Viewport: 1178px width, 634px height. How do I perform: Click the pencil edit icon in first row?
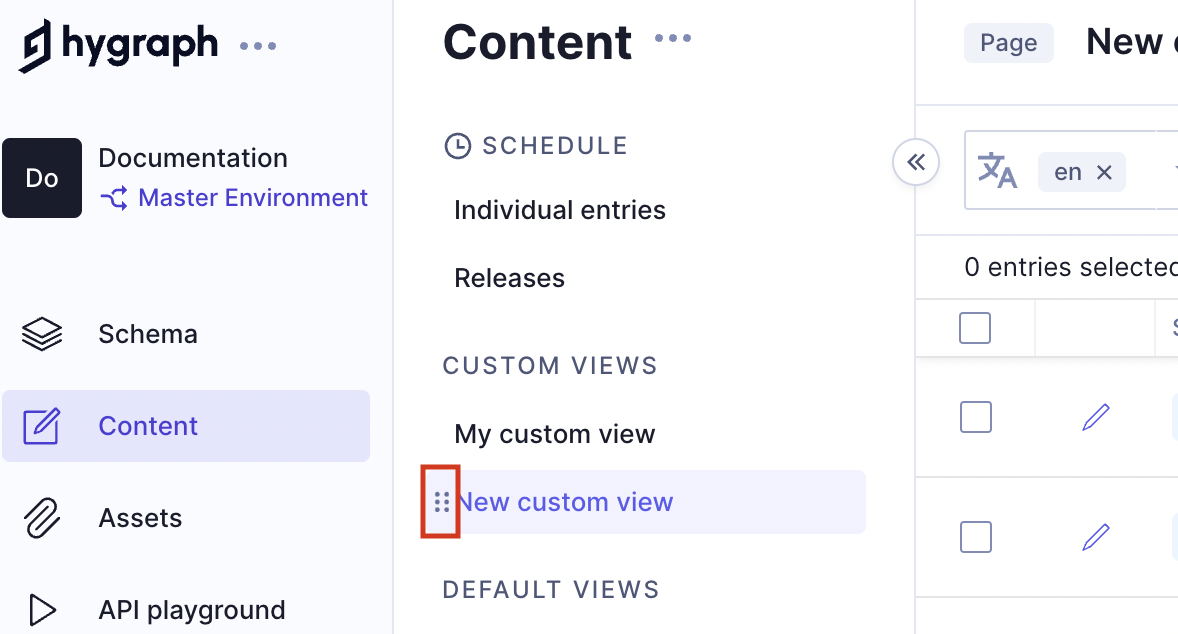(x=1096, y=417)
